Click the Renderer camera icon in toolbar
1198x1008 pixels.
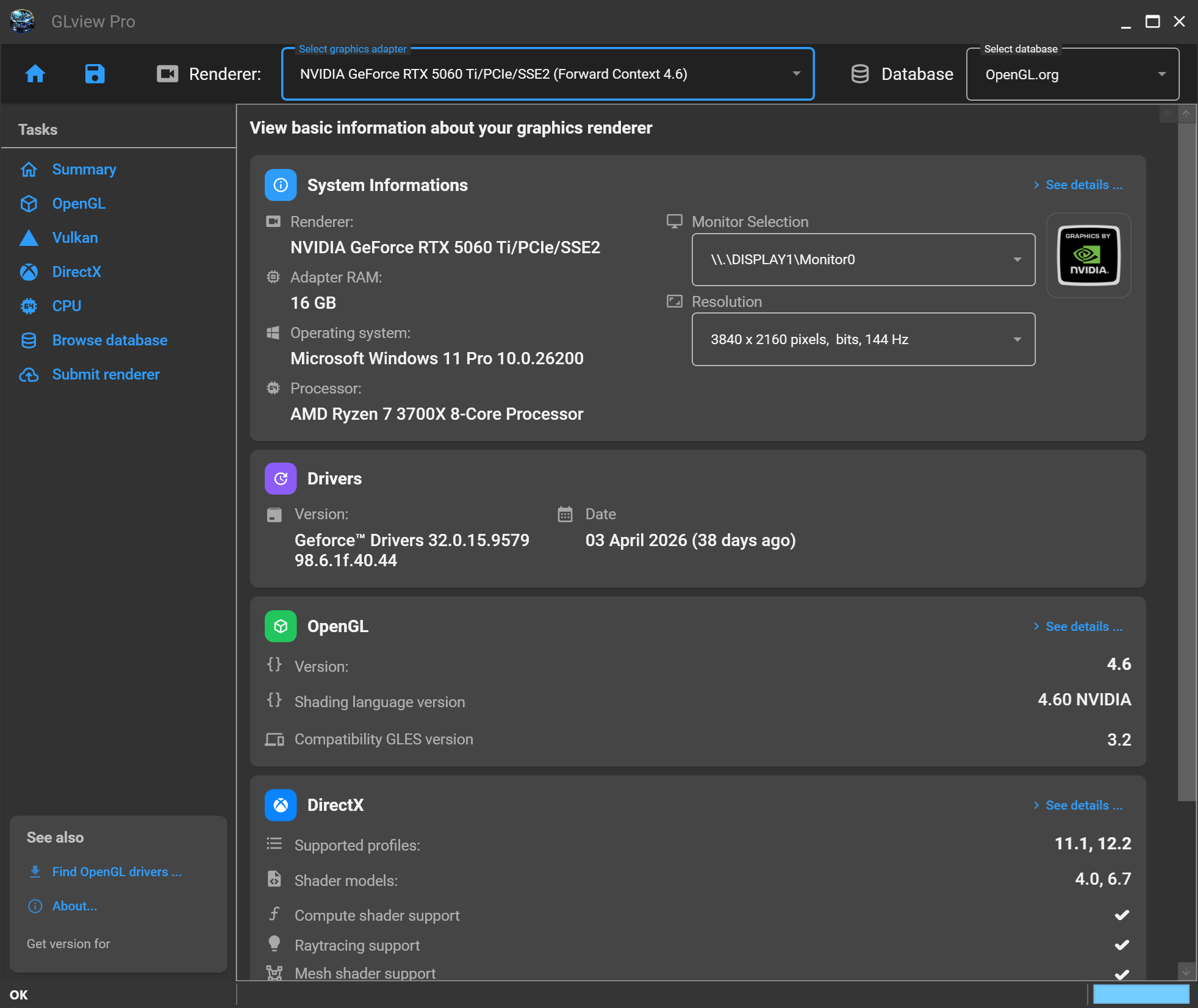click(167, 74)
